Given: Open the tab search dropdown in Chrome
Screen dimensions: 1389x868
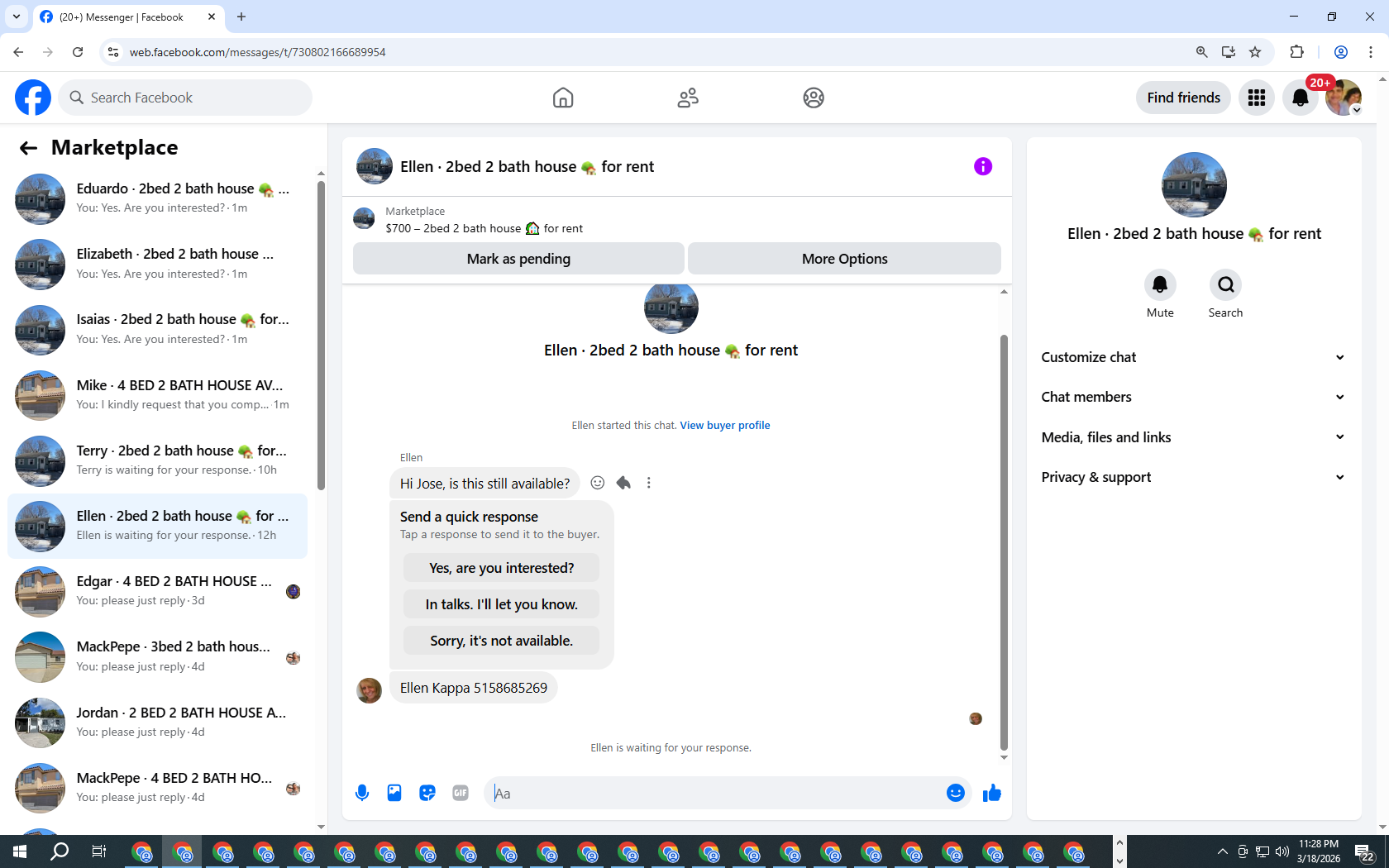Looking at the screenshot, I should (17, 17).
